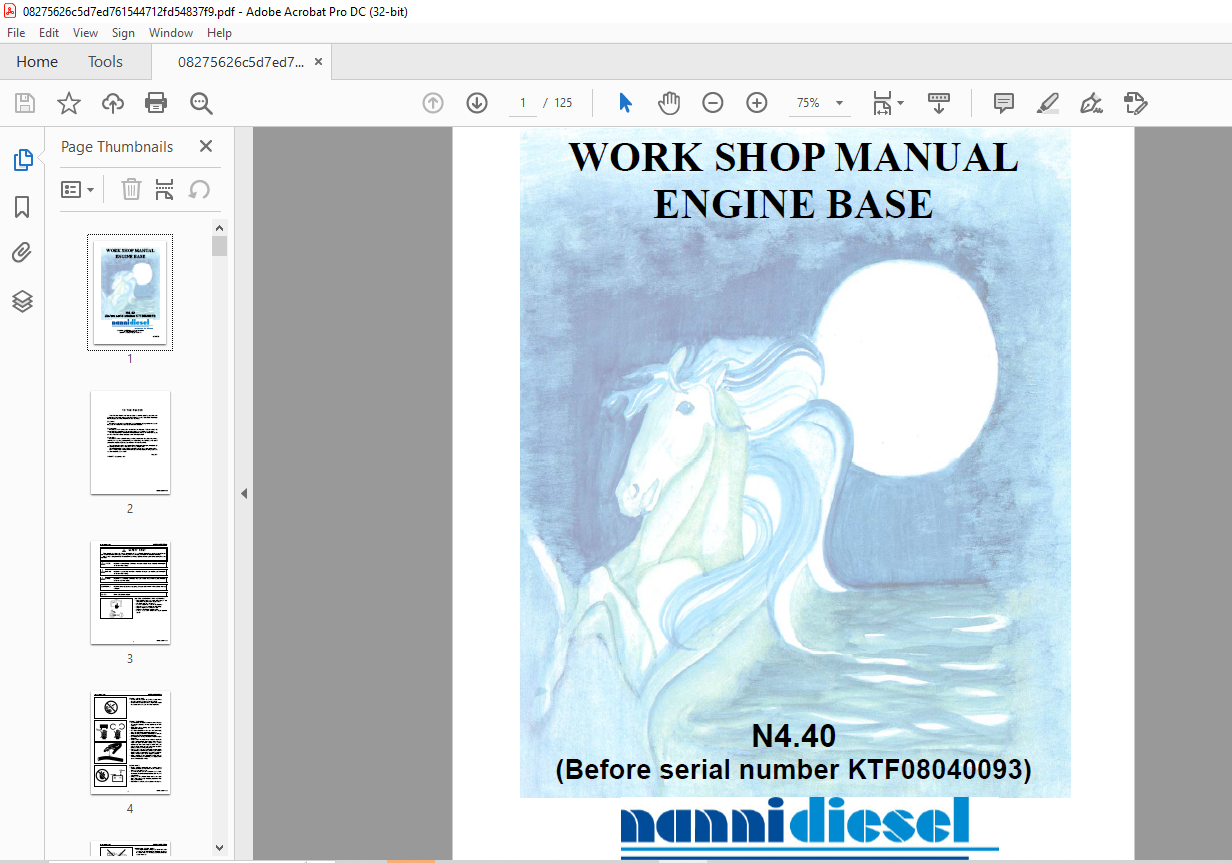Zoom in with plus button
1232x863 pixels.
(x=757, y=103)
